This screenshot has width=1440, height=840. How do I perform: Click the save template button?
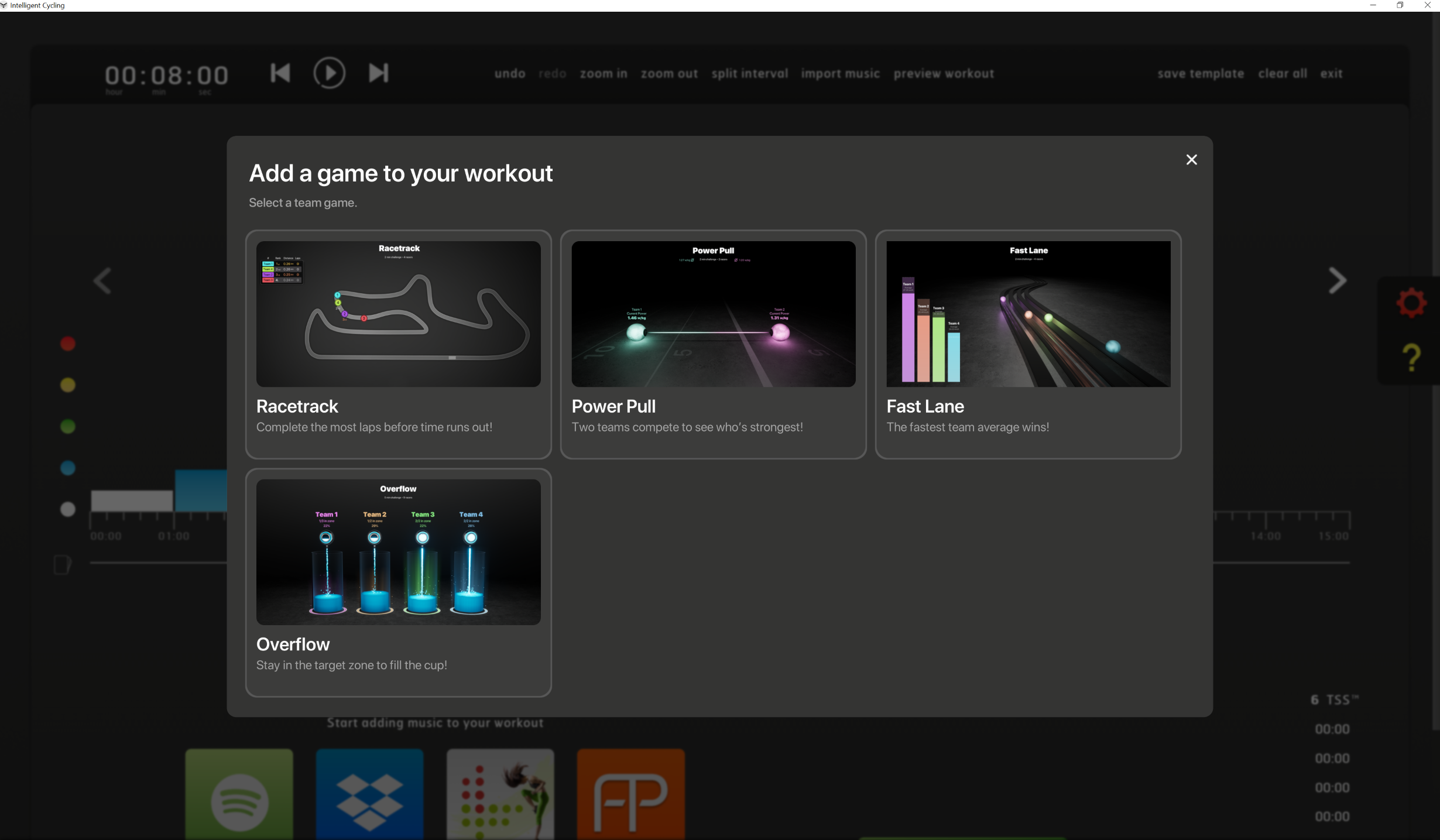point(1201,74)
